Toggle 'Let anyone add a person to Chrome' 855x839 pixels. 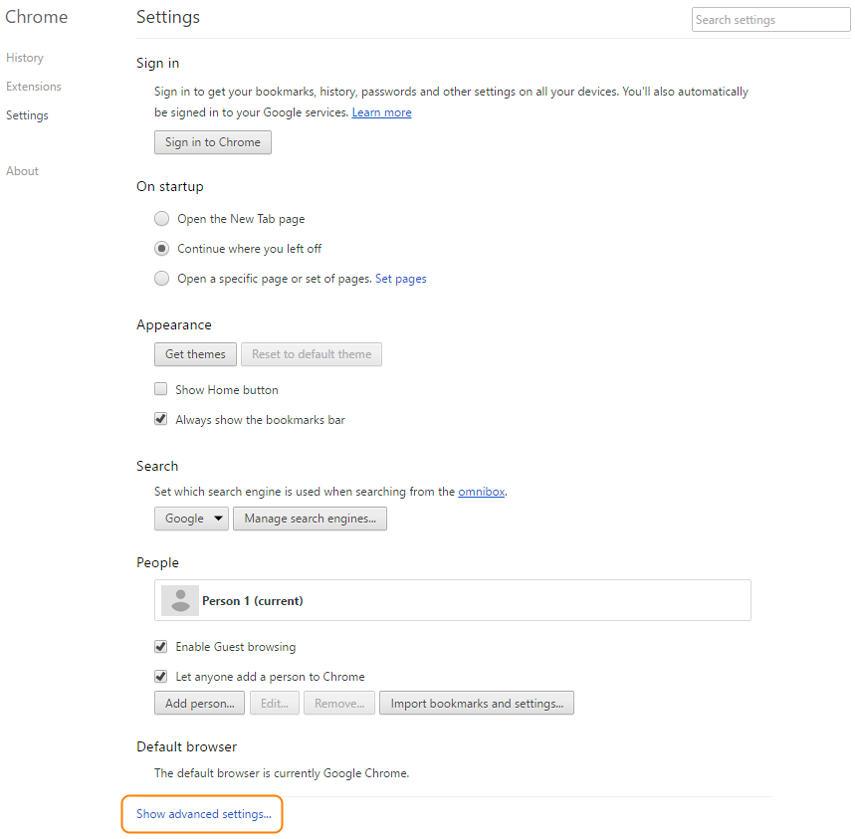[x=161, y=677]
